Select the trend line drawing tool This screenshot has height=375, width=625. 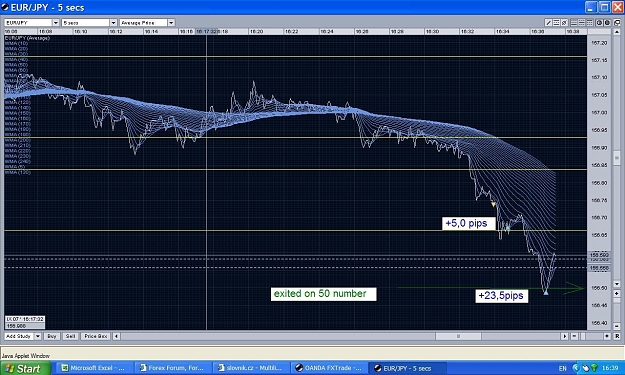(x=549, y=23)
